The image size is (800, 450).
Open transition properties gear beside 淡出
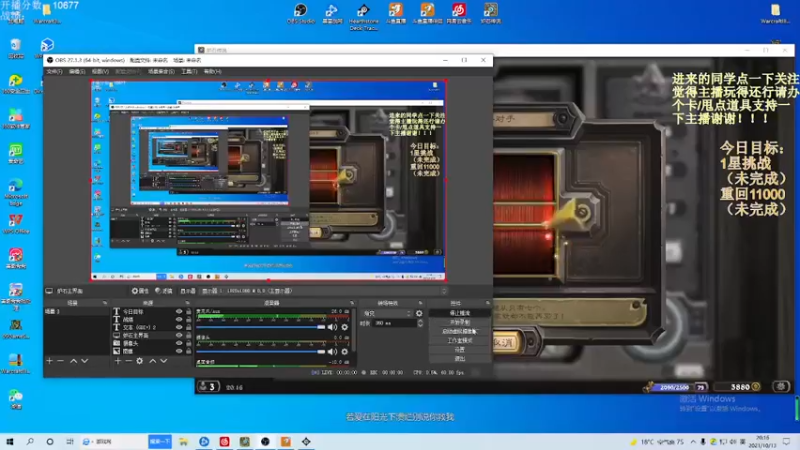[419, 313]
